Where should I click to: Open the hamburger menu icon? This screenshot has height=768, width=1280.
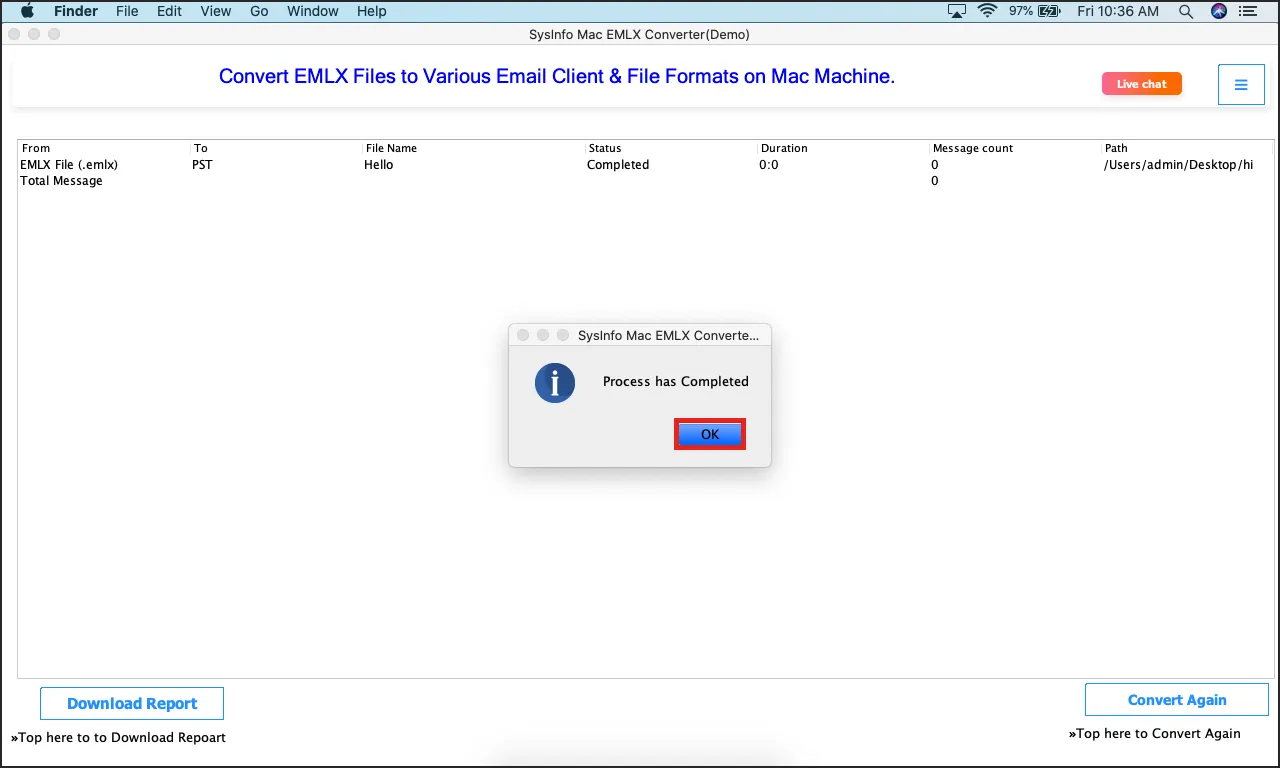(1241, 85)
